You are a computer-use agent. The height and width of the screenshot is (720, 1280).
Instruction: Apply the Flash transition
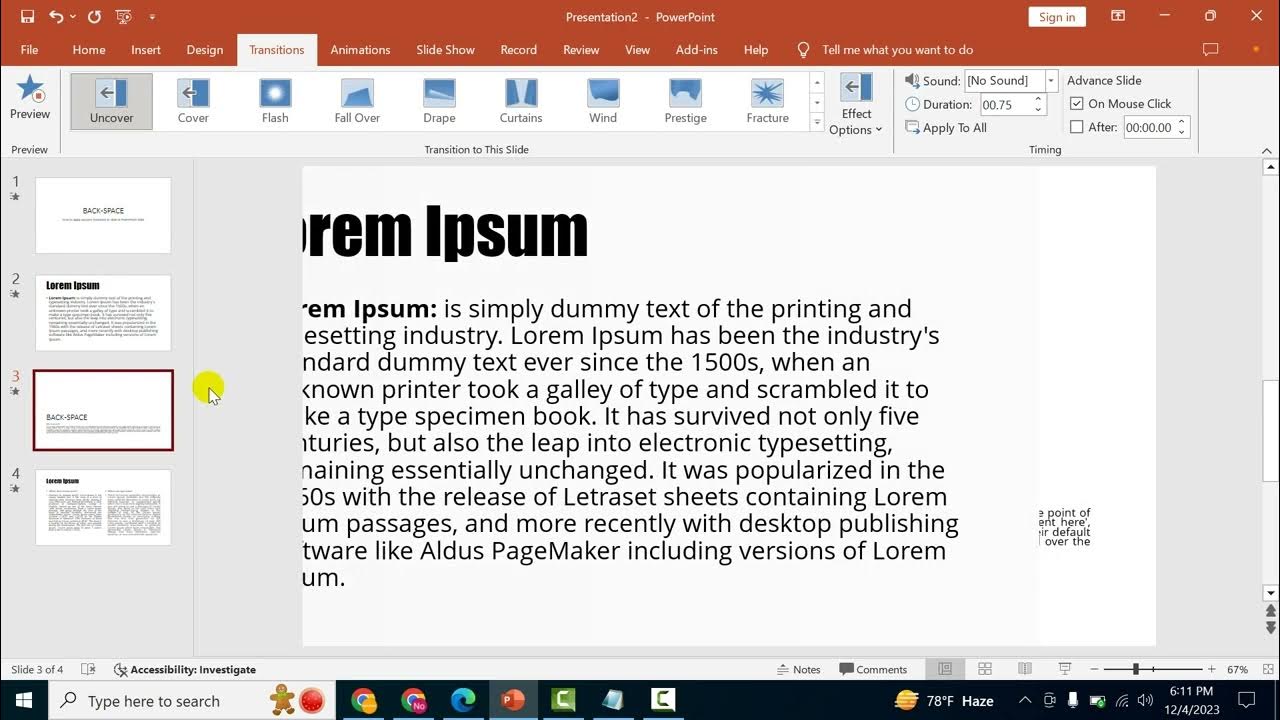pyautogui.click(x=275, y=101)
